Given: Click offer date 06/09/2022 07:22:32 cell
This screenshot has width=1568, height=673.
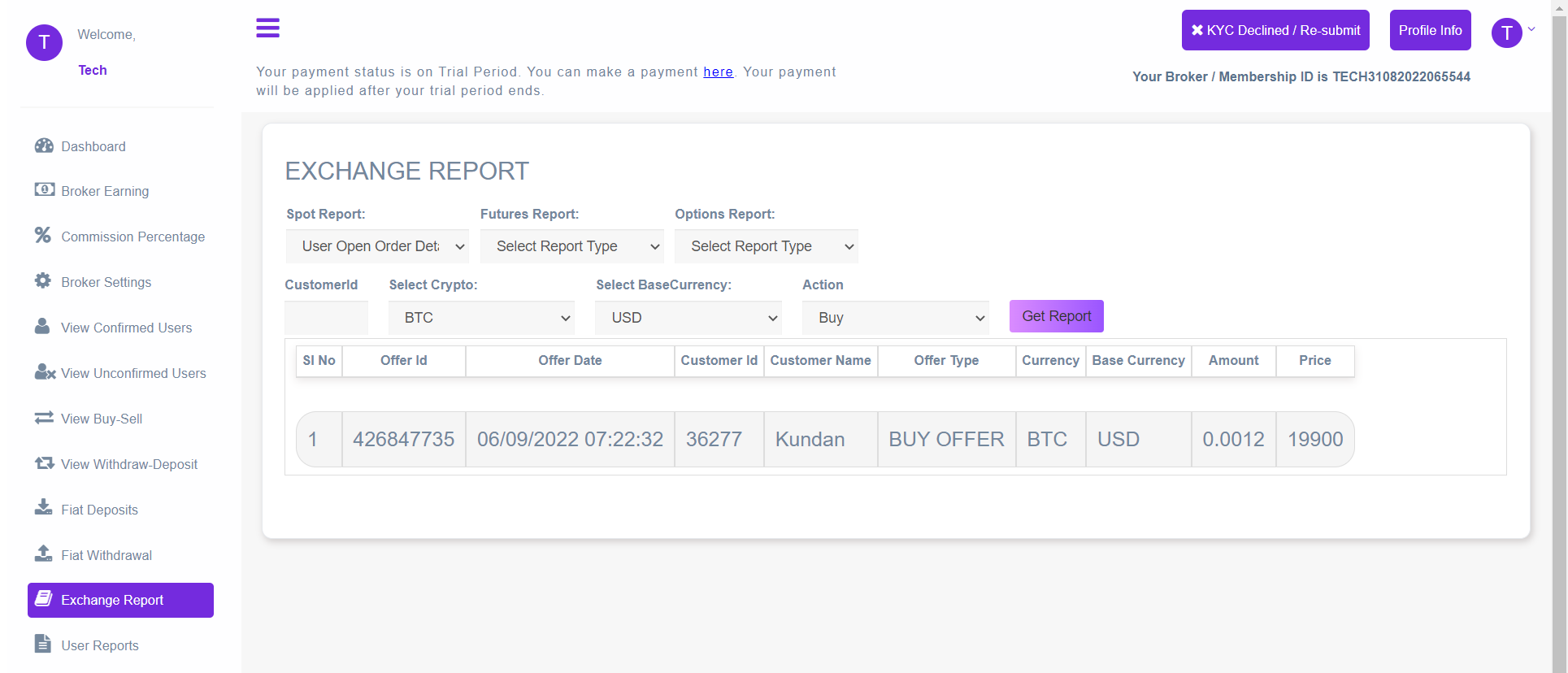Looking at the screenshot, I should tap(570, 439).
